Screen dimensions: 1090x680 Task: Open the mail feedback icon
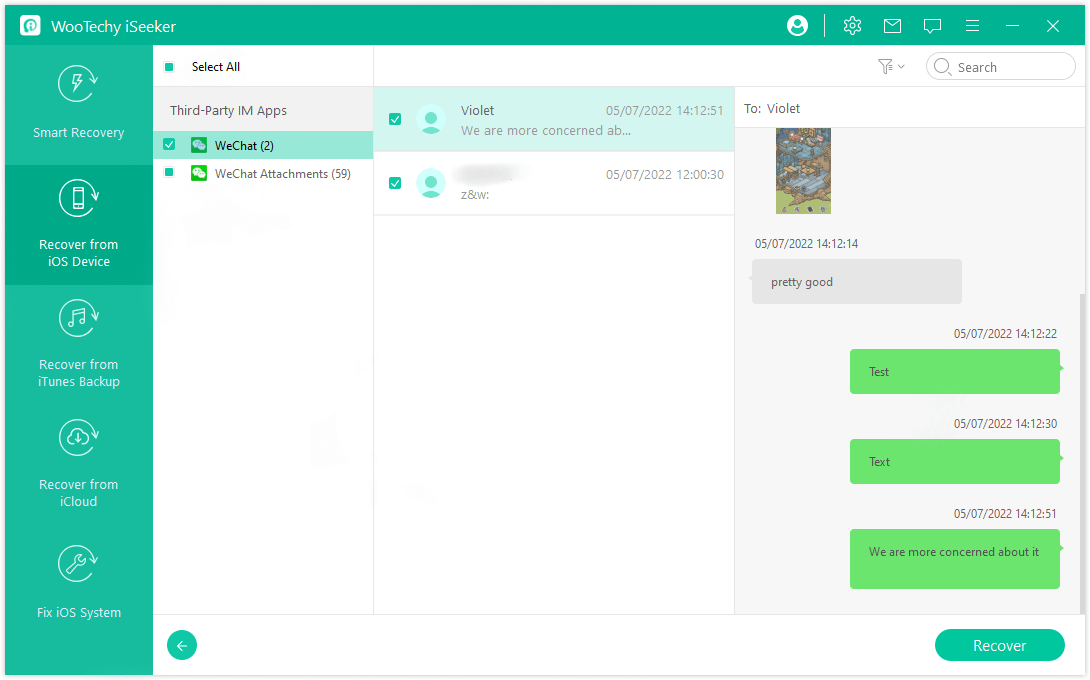pyautogui.click(x=892, y=25)
